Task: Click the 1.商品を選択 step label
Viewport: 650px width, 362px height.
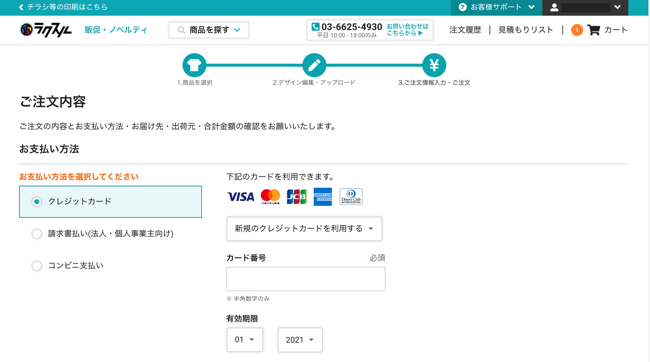Action: point(194,83)
